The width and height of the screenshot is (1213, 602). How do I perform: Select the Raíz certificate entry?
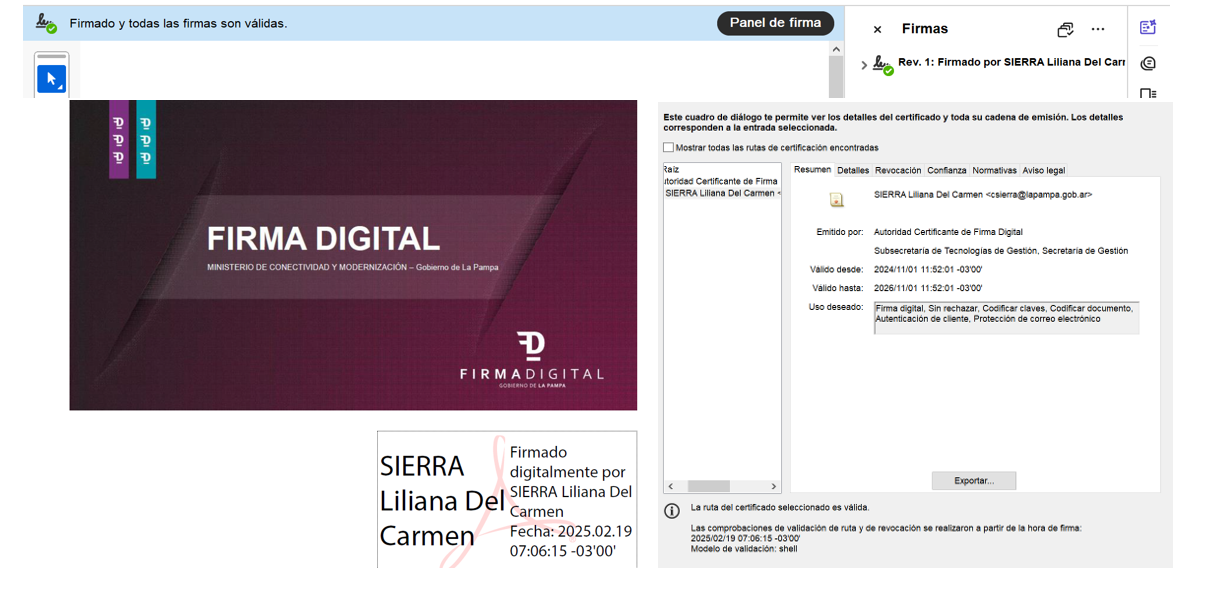click(x=670, y=169)
